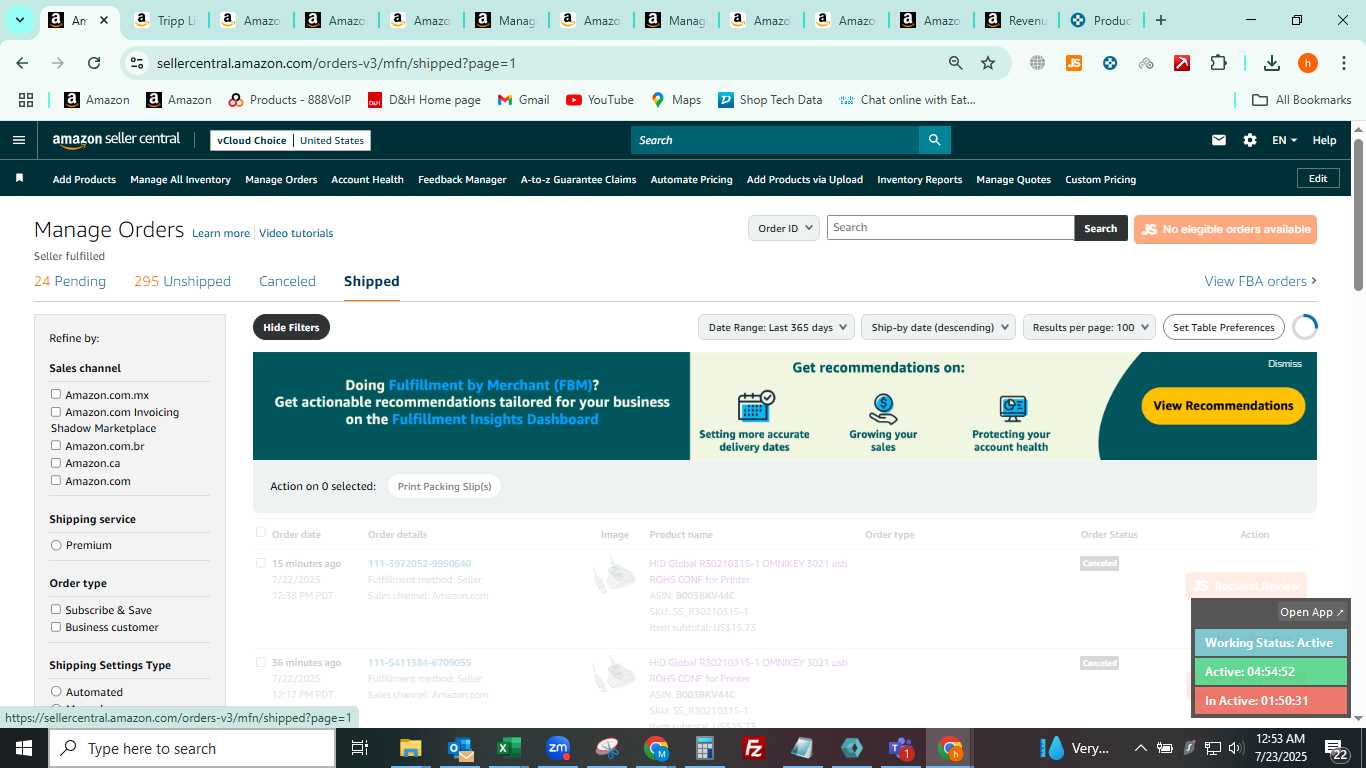This screenshot has width=1366, height=768.
Task: Select the Automated shipping settings radio
Action: (56, 691)
